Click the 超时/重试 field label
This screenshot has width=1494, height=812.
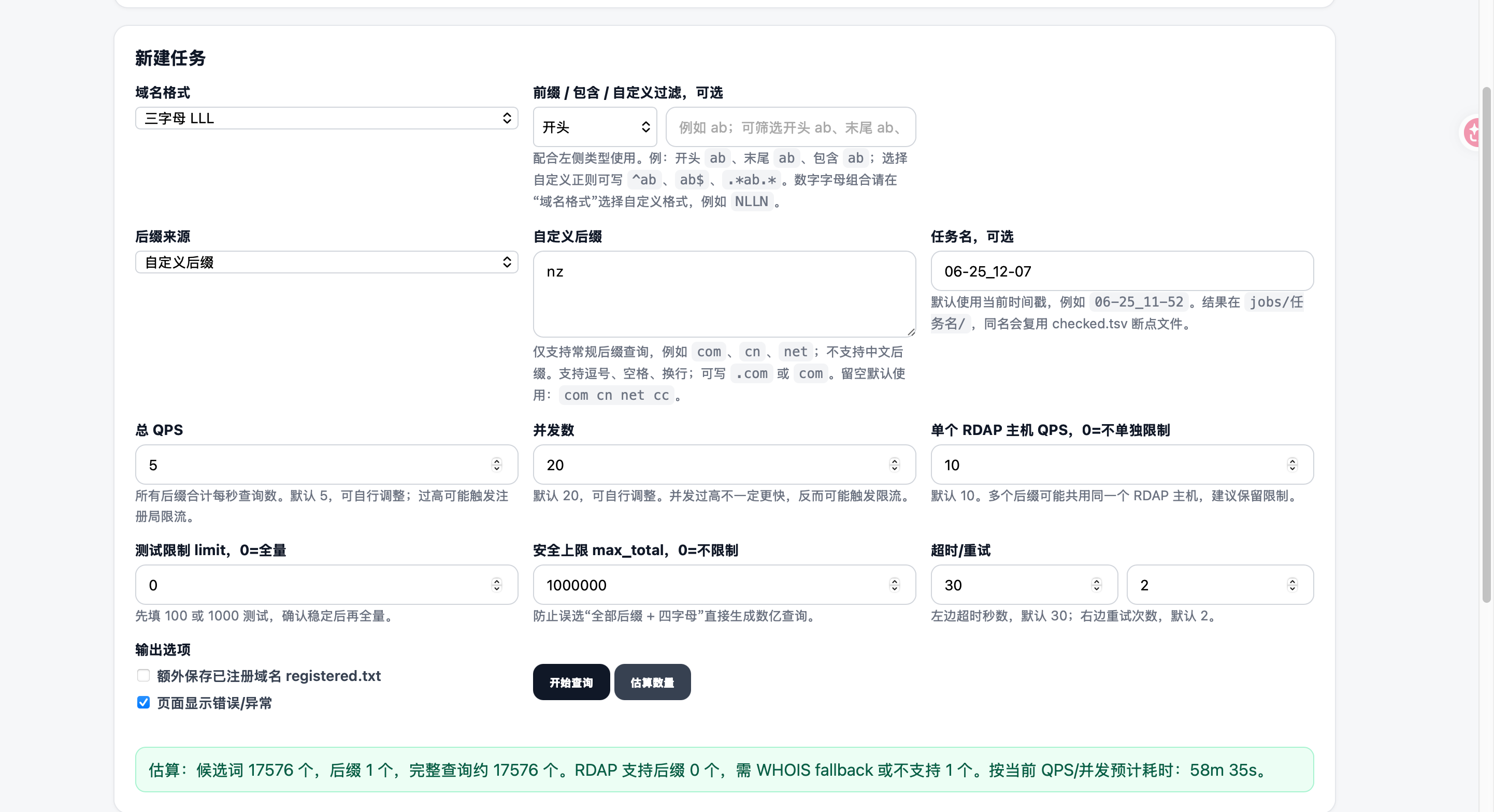960,550
